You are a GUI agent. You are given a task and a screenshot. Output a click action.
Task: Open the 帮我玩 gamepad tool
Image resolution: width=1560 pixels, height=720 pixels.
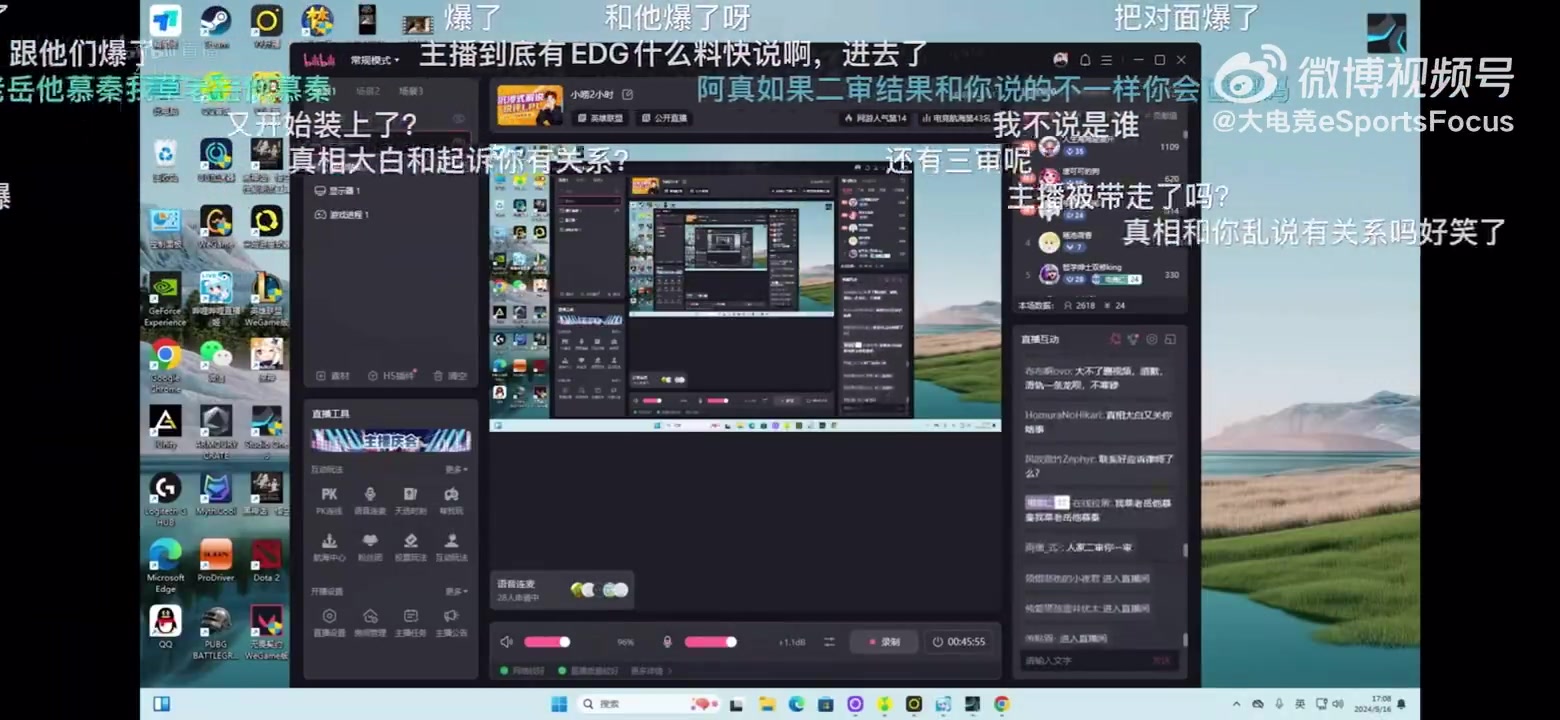(x=451, y=501)
